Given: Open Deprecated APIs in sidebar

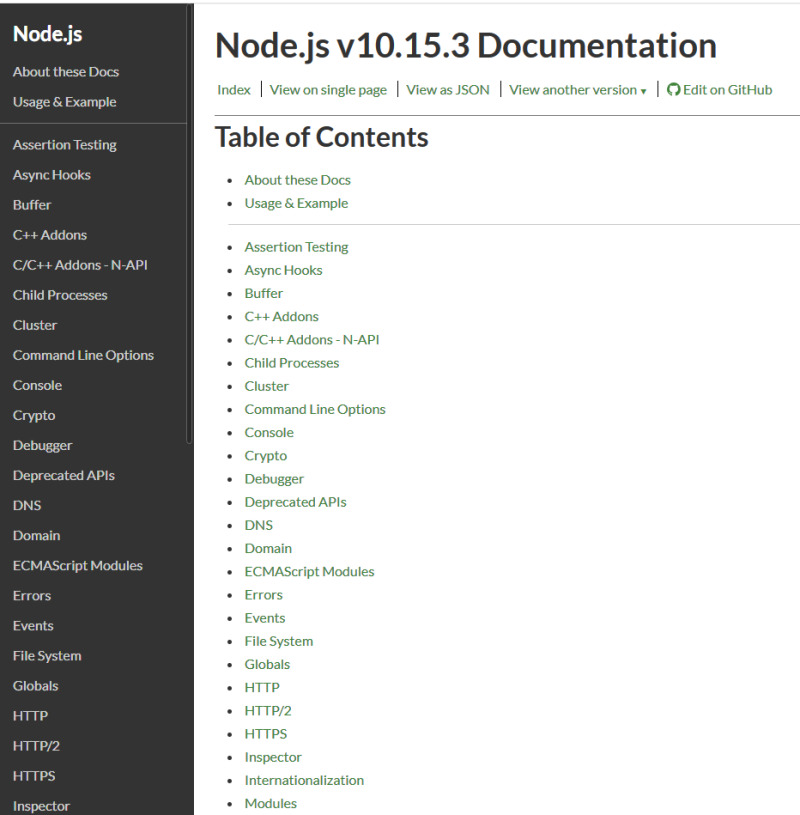Looking at the screenshot, I should (x=63, y=476).
